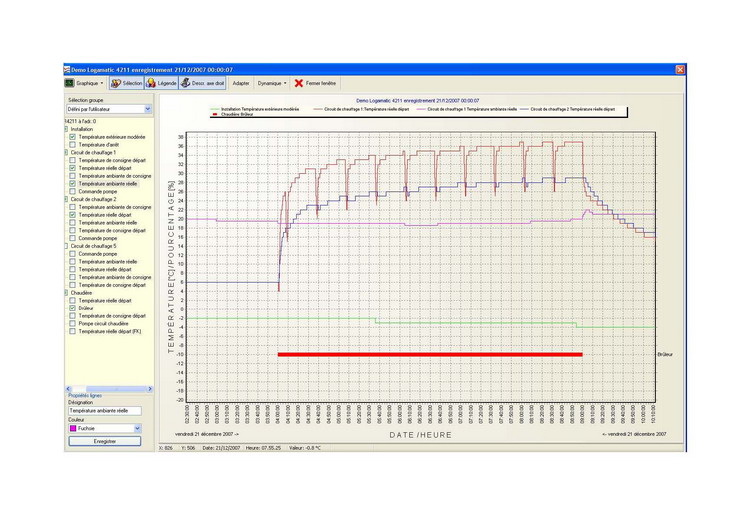The image size is (750, 530).
Task: Open the Couleur Fuchsia dropdown
Action: click(x=137, y=428)
